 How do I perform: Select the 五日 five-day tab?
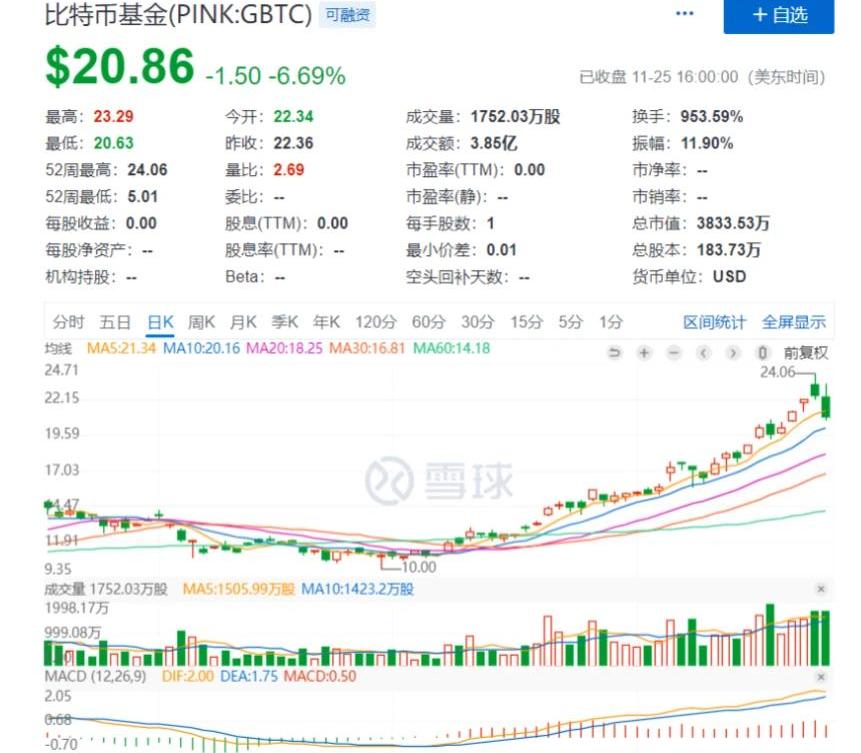(x=115, y=322)
